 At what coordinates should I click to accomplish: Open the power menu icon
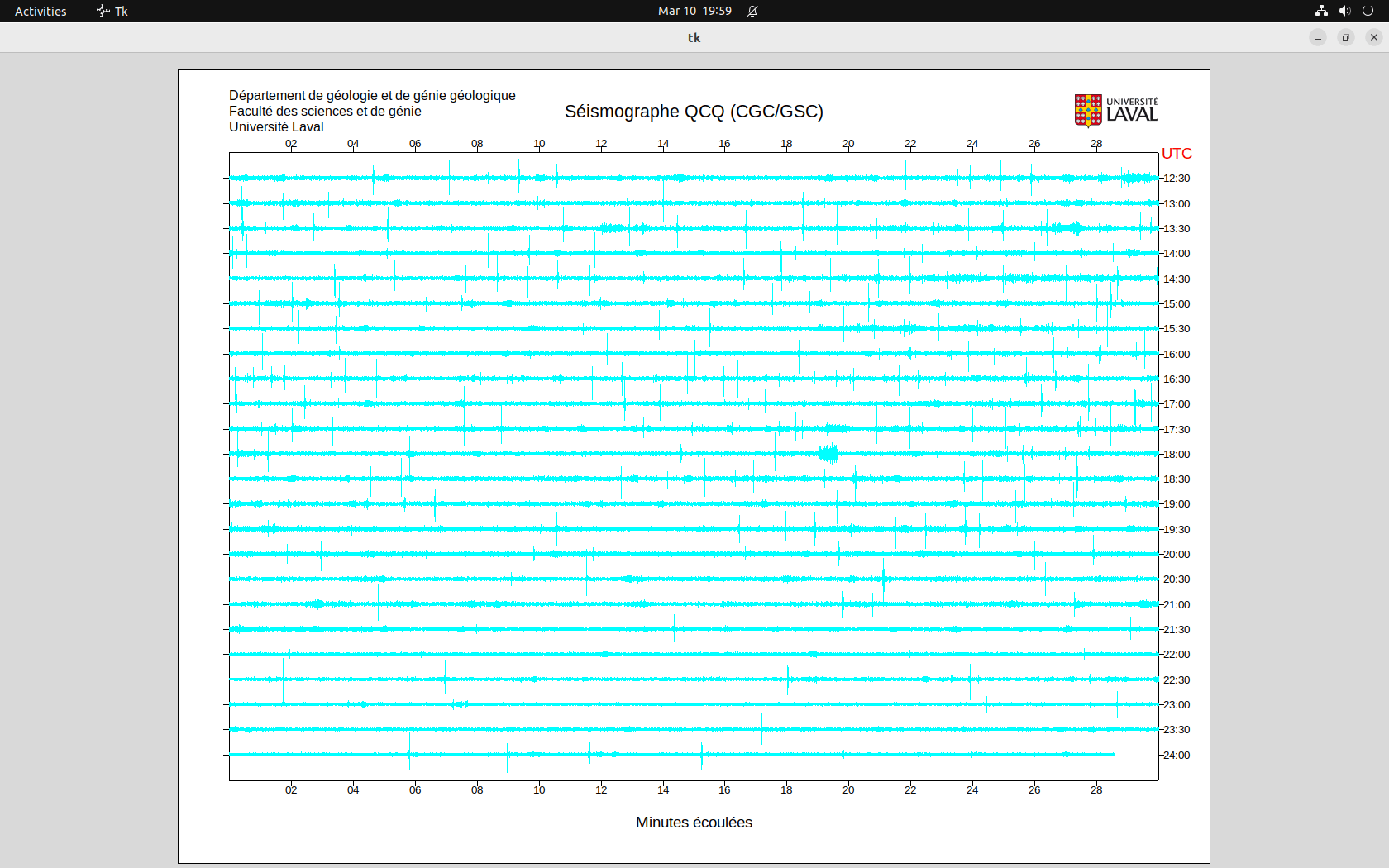pyautogui.click(x=1368, y=11)
